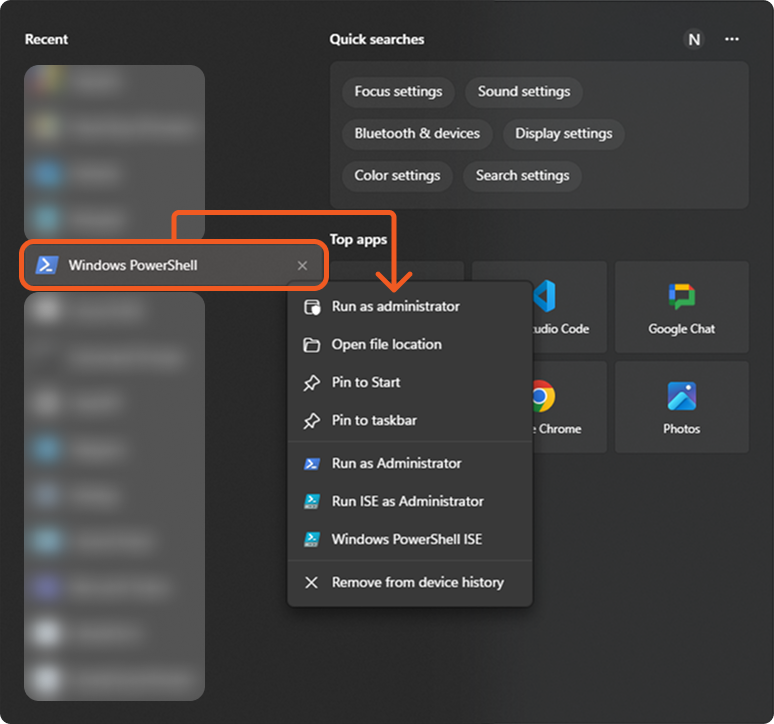Select Pin to taskbar

coord(374,420)
